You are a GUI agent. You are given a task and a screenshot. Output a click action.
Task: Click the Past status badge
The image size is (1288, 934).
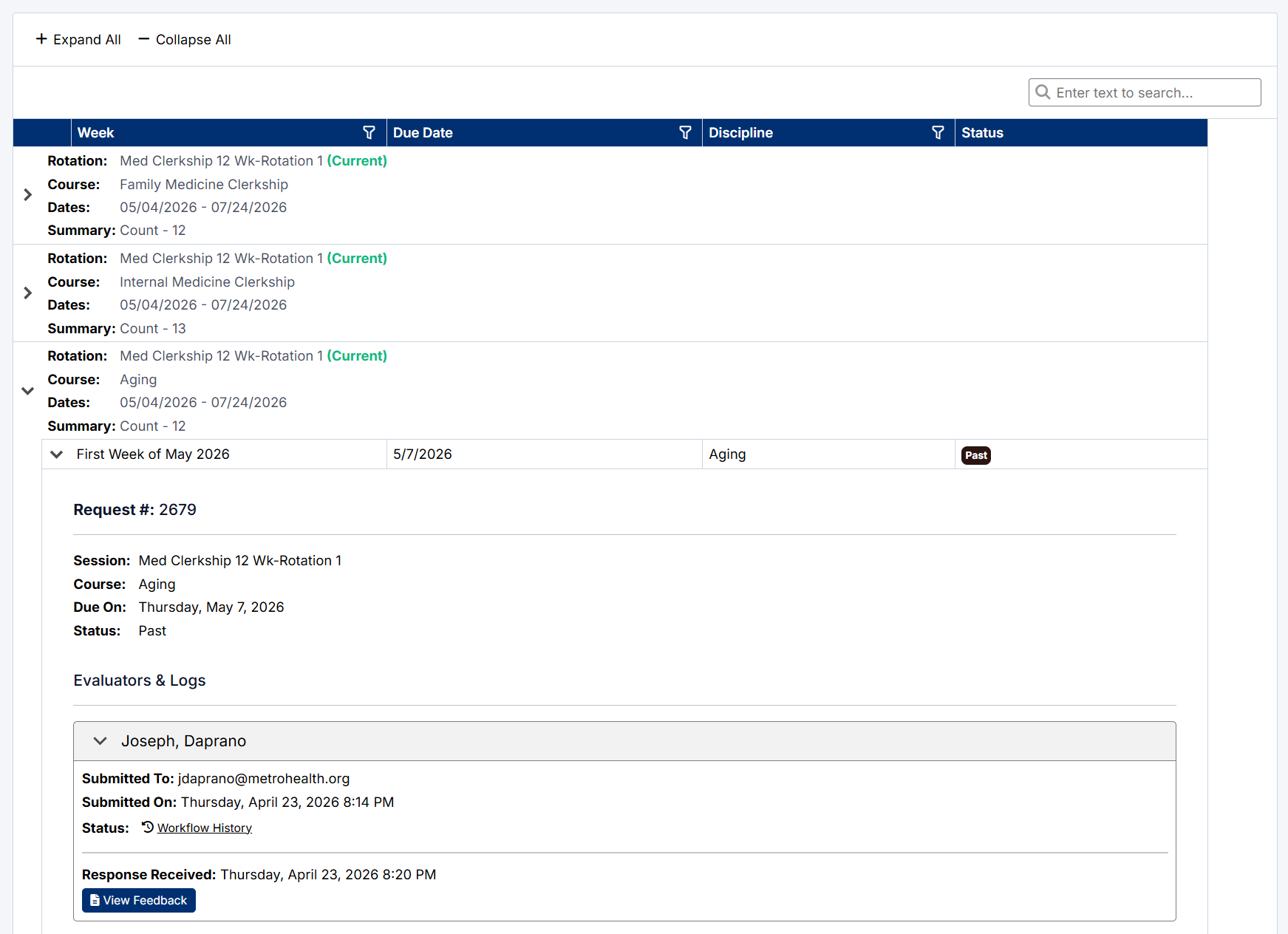pos(975,455)
